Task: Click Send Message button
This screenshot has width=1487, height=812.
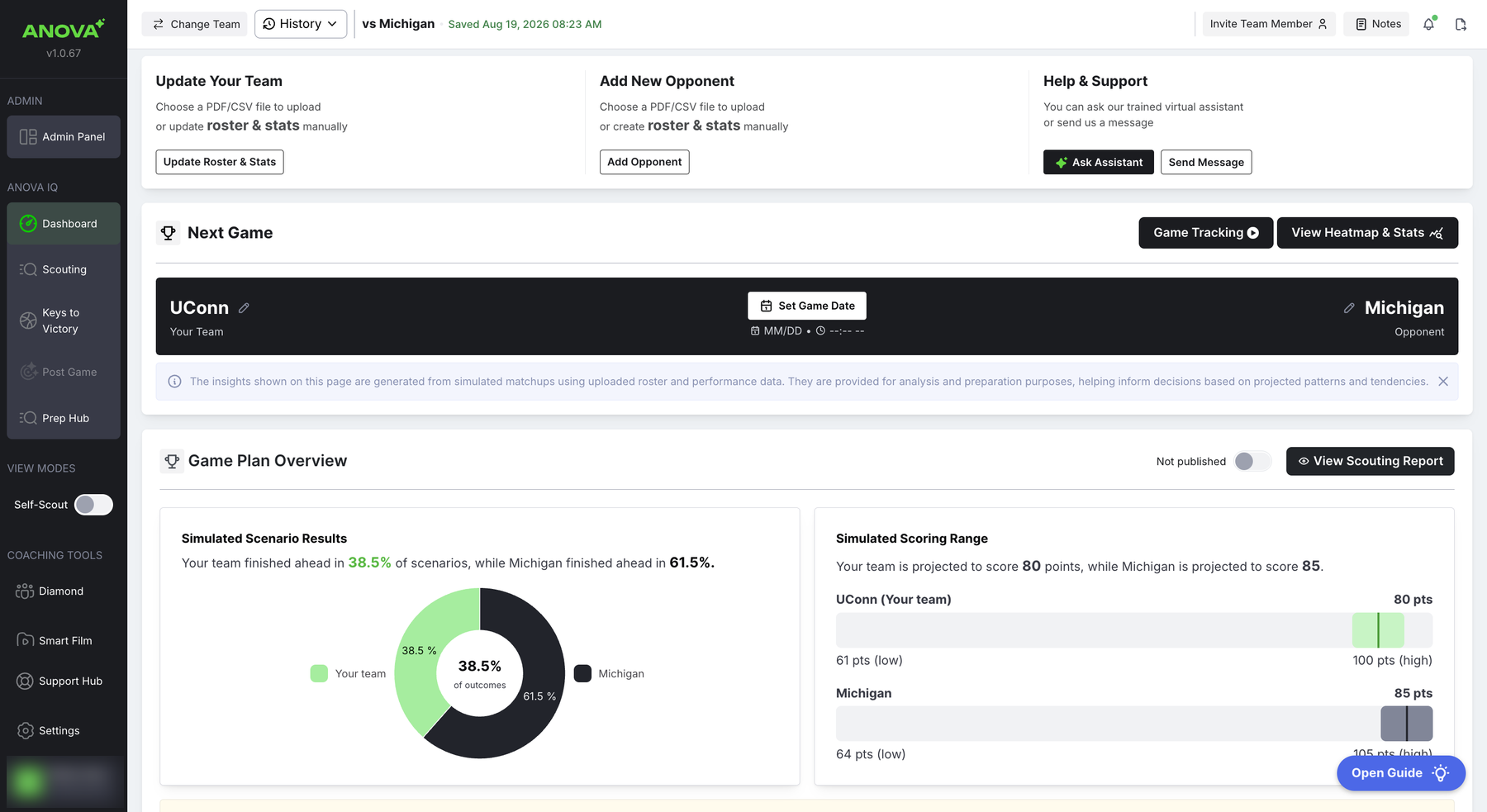Action: (x=1206, y=162)
